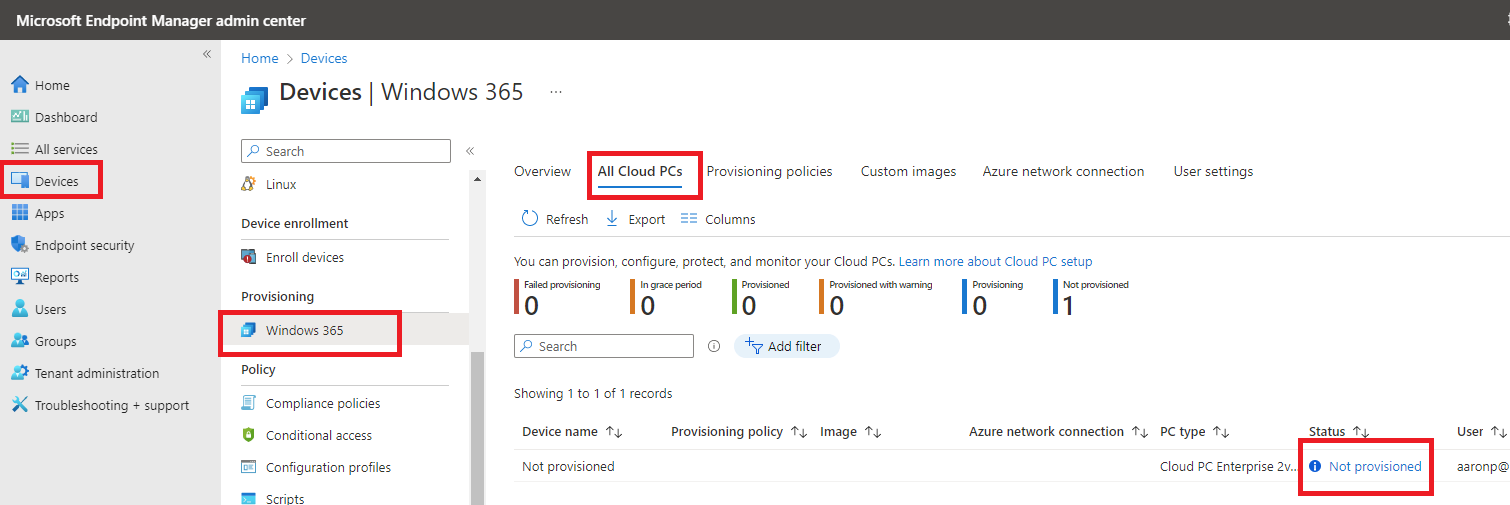The height and width of the screenshot is (505, 1510).
Task: Click the Provisioning count tile
Action: point(992,298)
